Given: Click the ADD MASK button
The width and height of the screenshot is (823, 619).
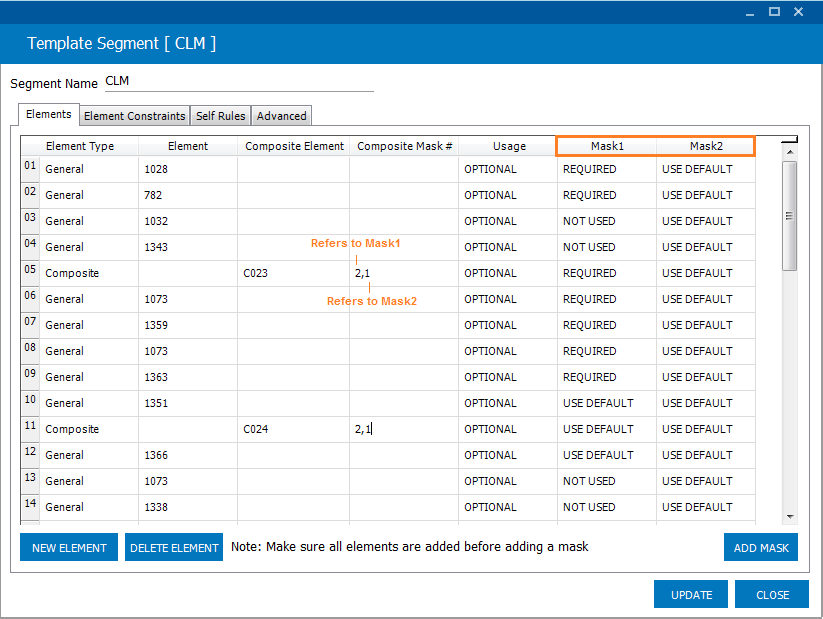Looking at the screenshot, I should [761, 548].
